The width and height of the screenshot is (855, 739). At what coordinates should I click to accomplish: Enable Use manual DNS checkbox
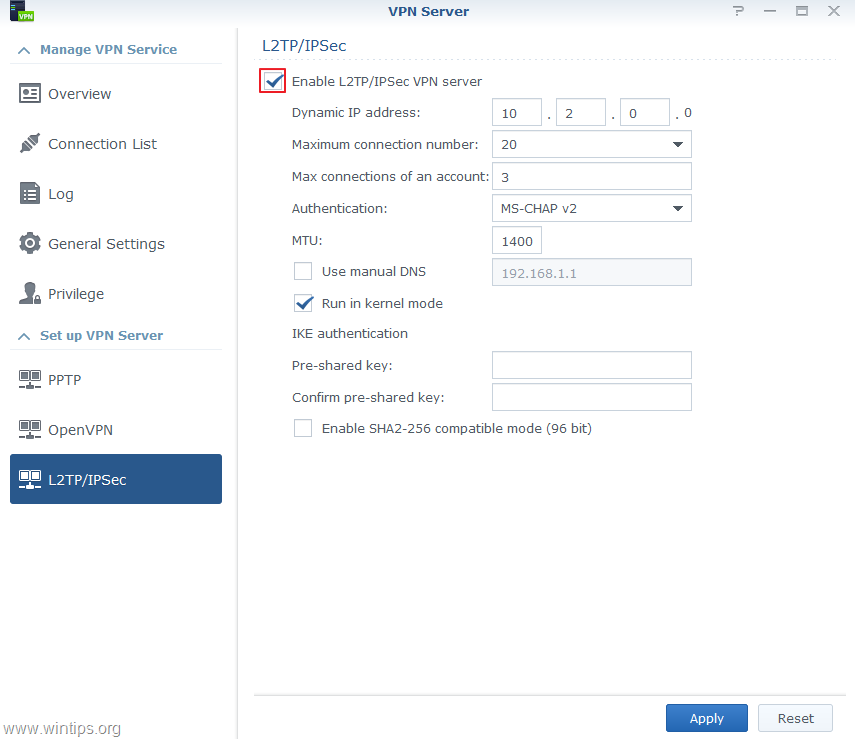point(303,271)
